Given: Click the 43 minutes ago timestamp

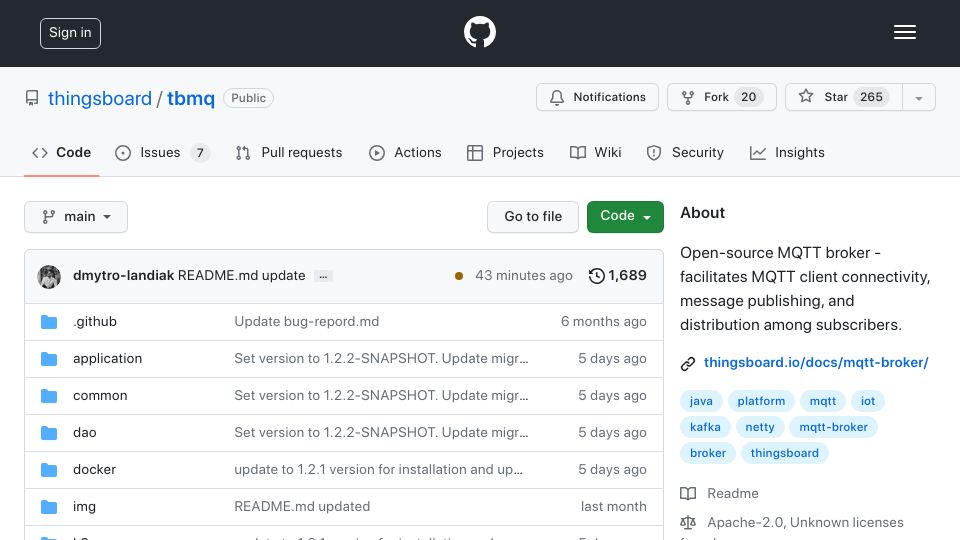Looking at the screenshot, I should click(x=523, y=276).
